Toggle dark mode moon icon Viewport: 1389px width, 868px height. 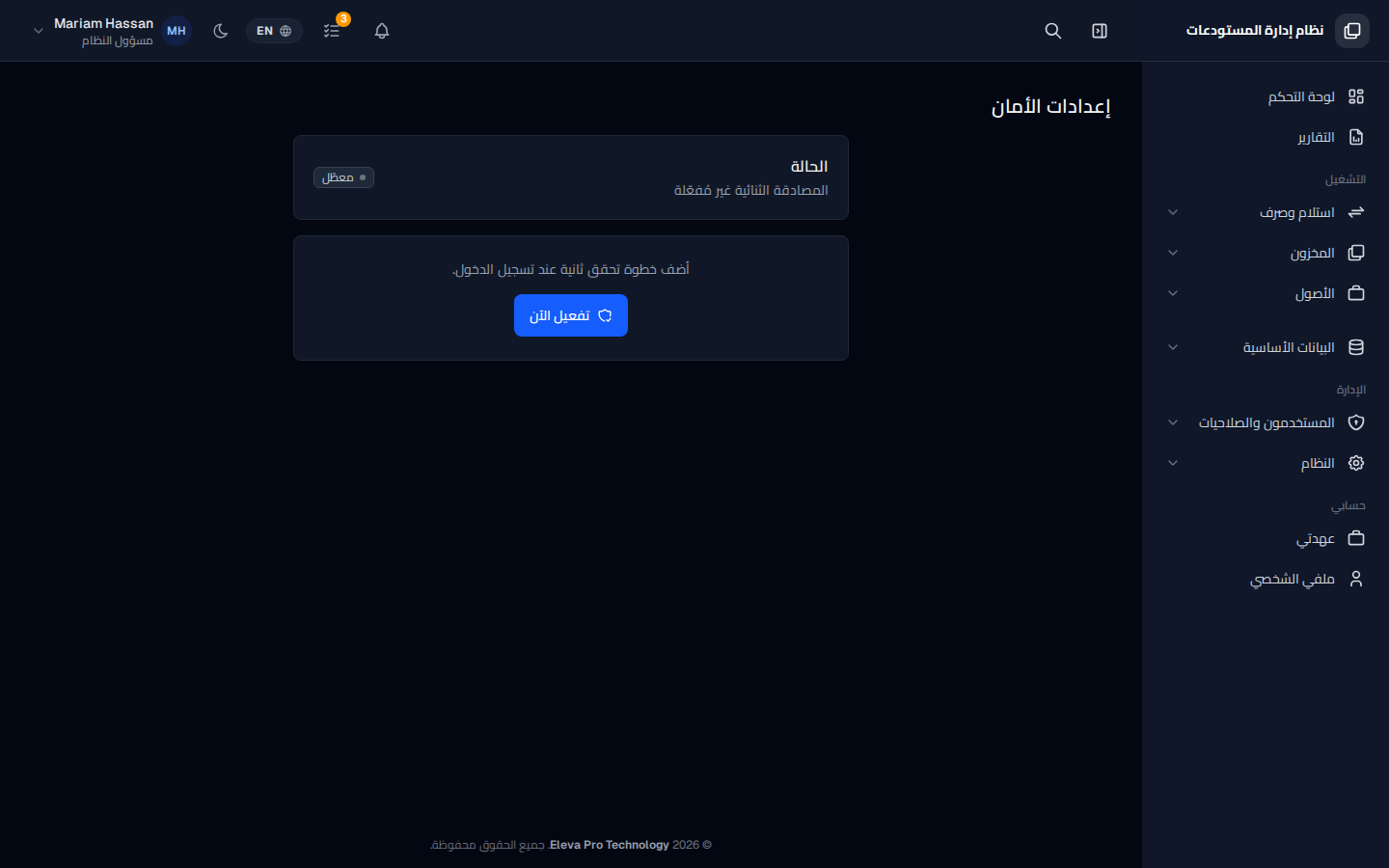pyautogui.click(x=221, y=31)
